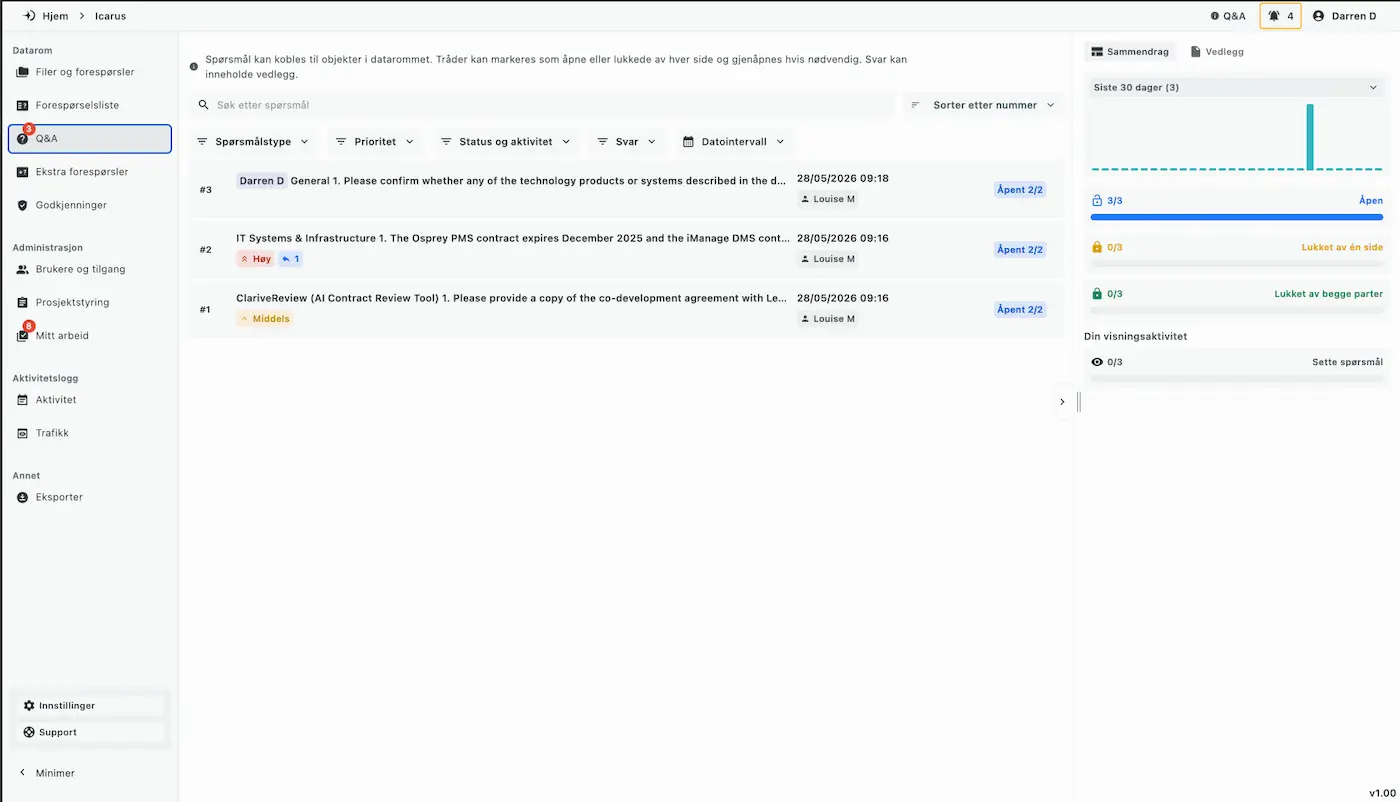The width and height of the screenshot is (1400, 802).
Task: Click the eye icon under Din visningsaktivitet
Action: 1097,362
